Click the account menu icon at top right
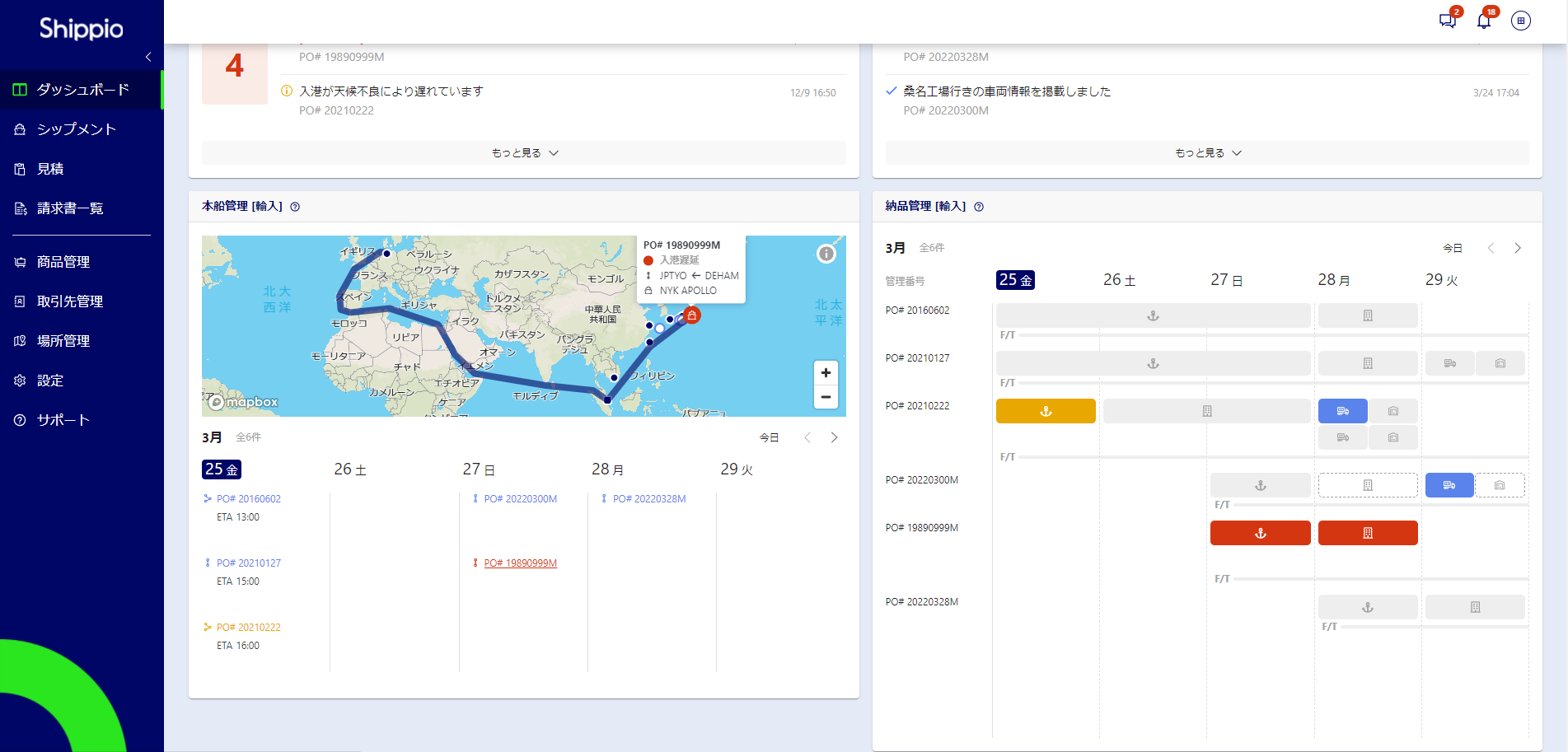 click(1521, 21)
